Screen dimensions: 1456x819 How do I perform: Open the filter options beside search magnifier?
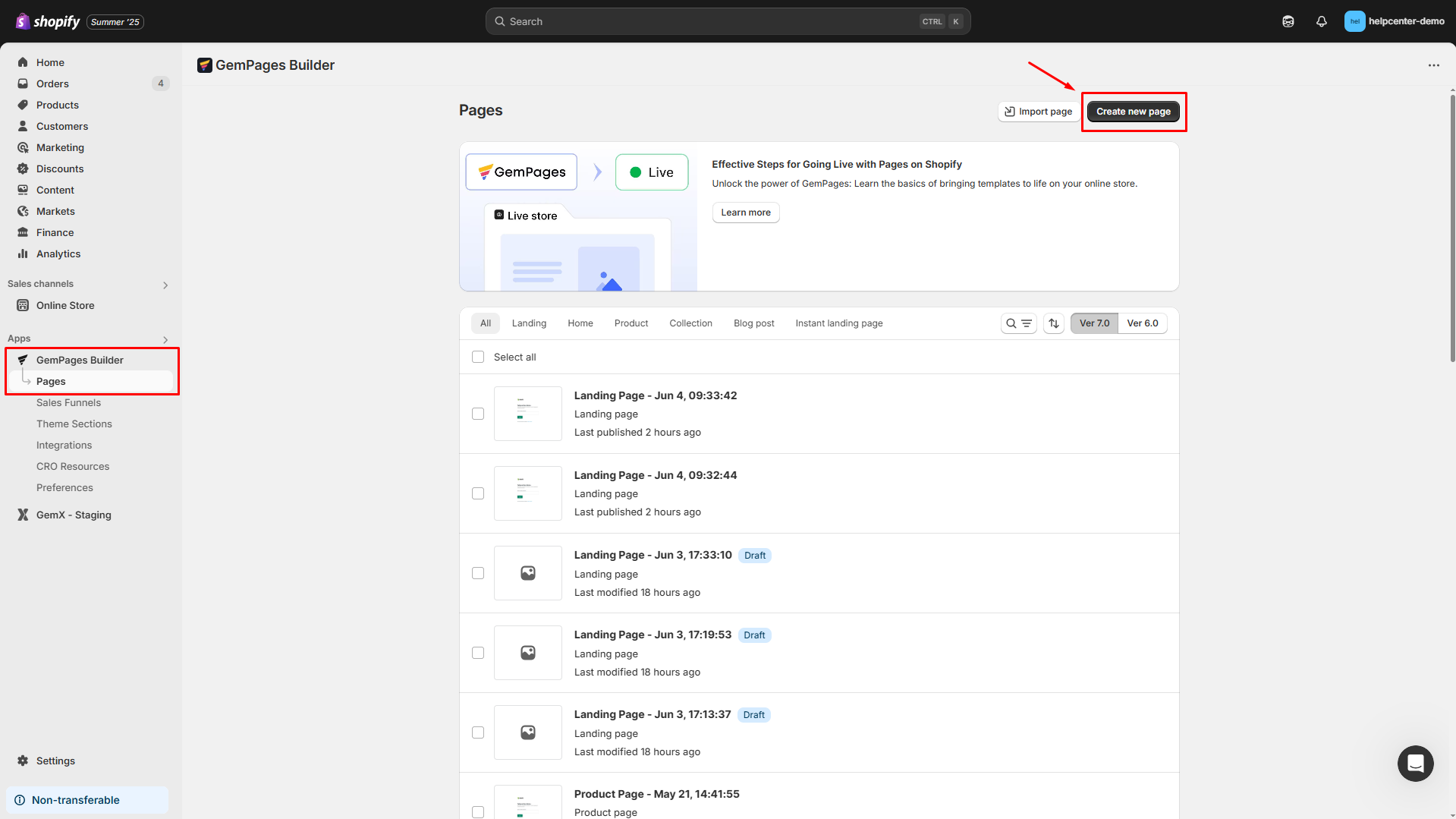tap(1026, 323)
